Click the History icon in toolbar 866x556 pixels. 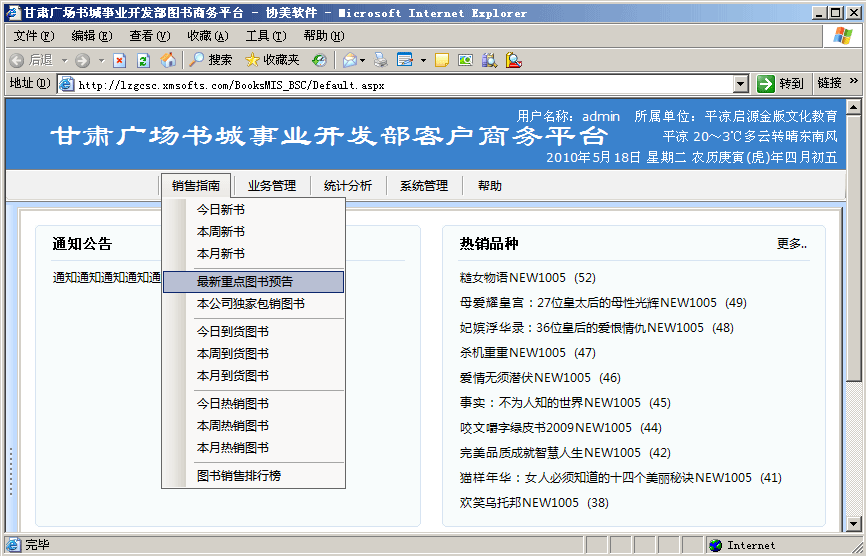click(319, 60)
